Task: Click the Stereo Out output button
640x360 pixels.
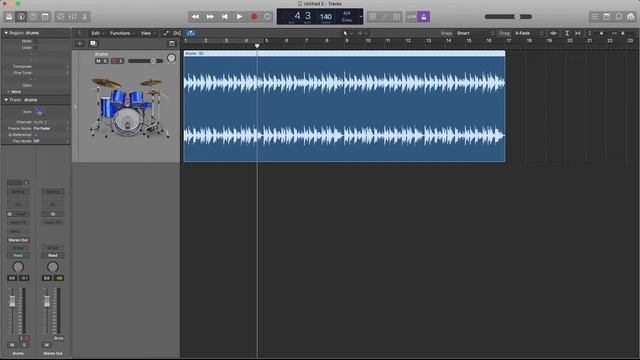Action: (x=18, y=240)
